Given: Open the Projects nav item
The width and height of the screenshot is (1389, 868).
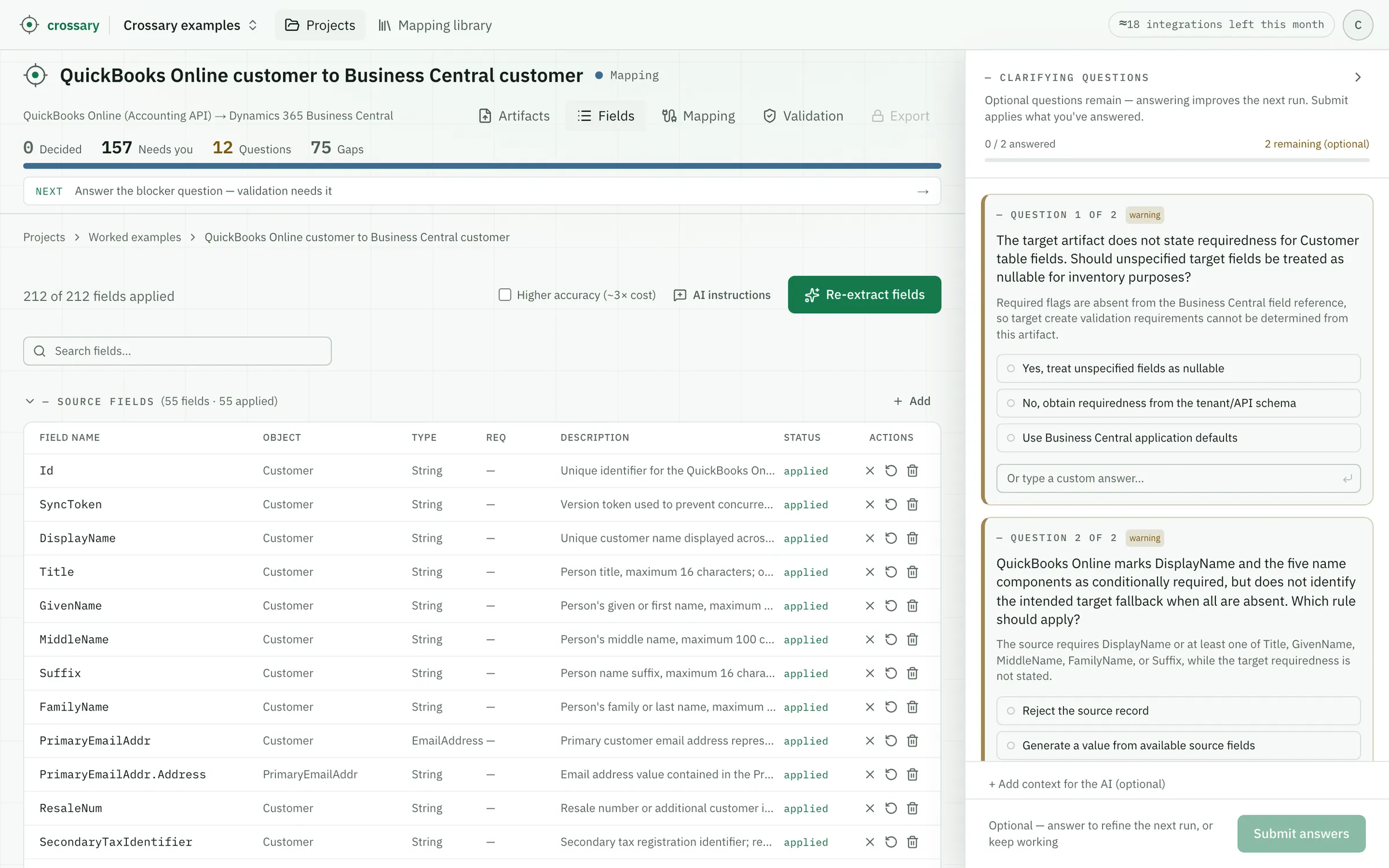Looking at the screenshot, I should click(x=320, y=25).
